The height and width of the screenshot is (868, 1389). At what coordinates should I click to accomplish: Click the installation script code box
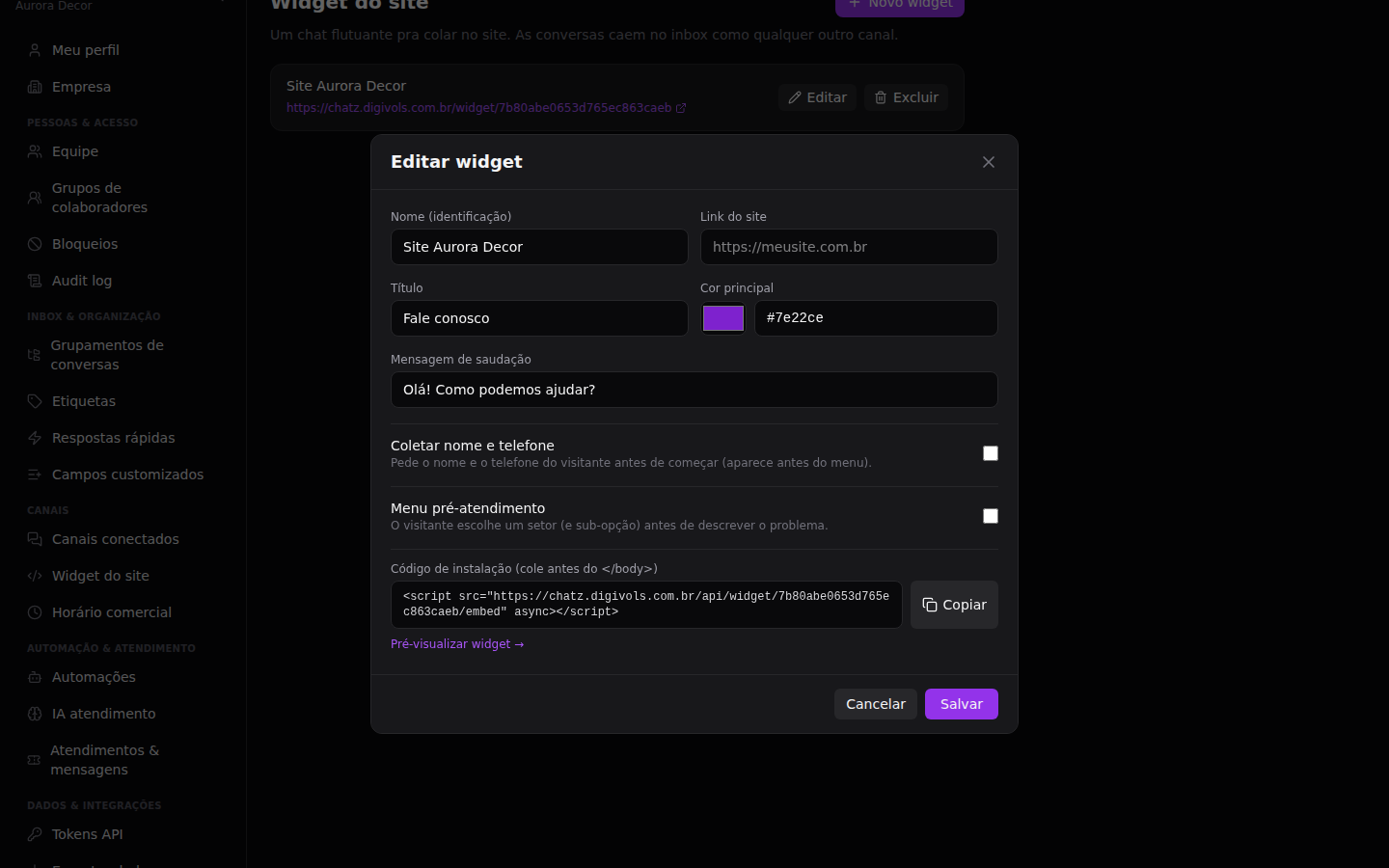pyautogui.click(x=646, y=605)
